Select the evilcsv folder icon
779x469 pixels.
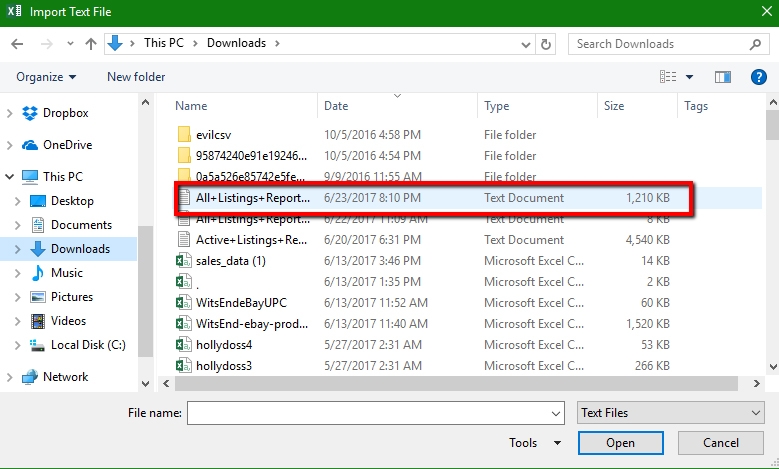point(184,135)
